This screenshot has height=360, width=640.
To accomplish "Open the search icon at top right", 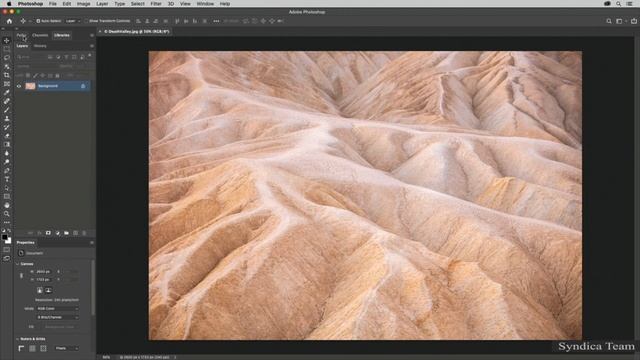I will coord(609,21).
